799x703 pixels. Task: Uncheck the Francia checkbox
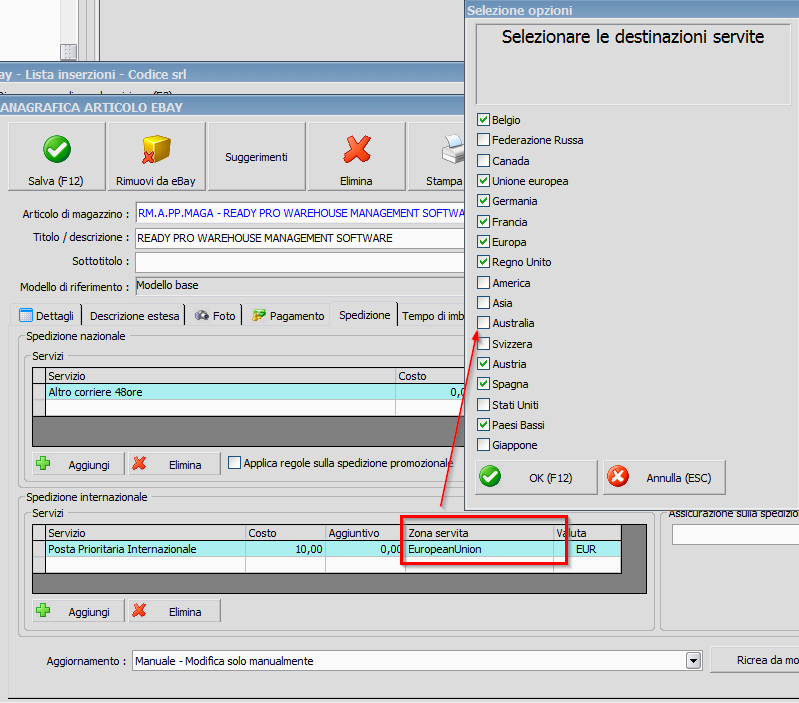[484, 222]
